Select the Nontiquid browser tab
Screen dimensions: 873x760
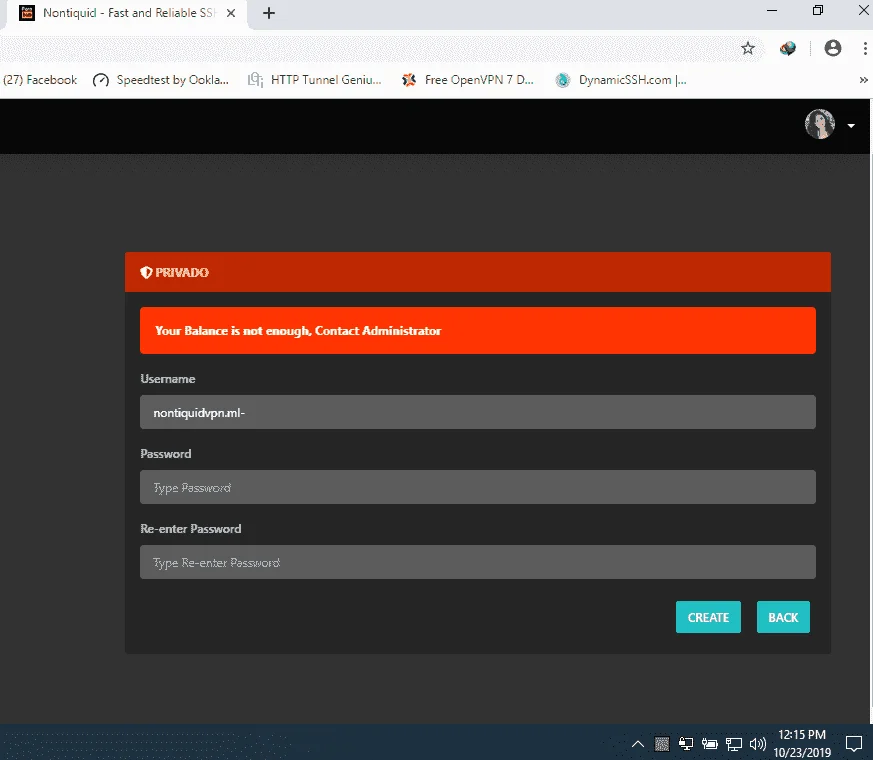point(127,13)
